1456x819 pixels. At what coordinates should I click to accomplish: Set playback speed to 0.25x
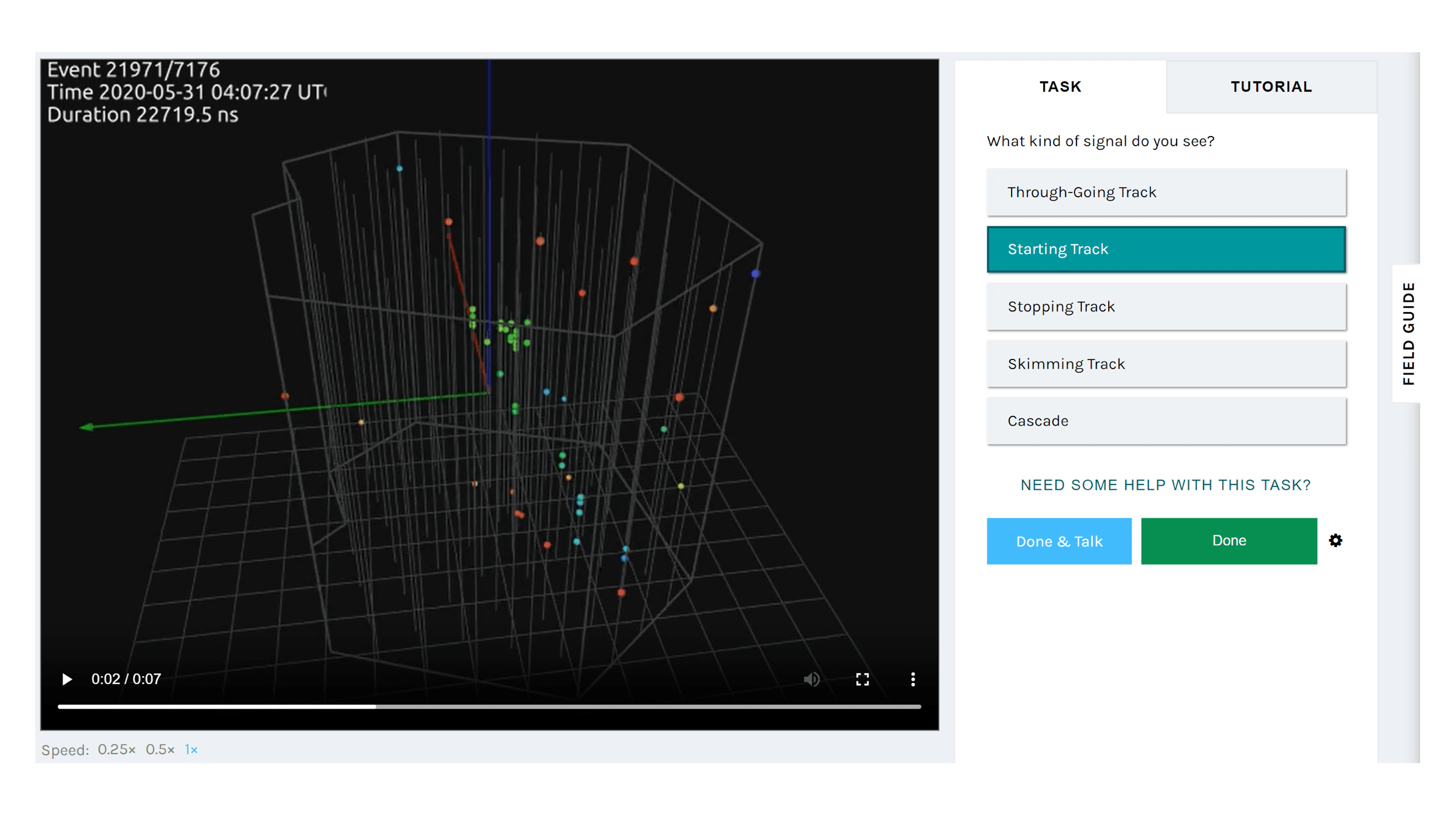(116, 749)
